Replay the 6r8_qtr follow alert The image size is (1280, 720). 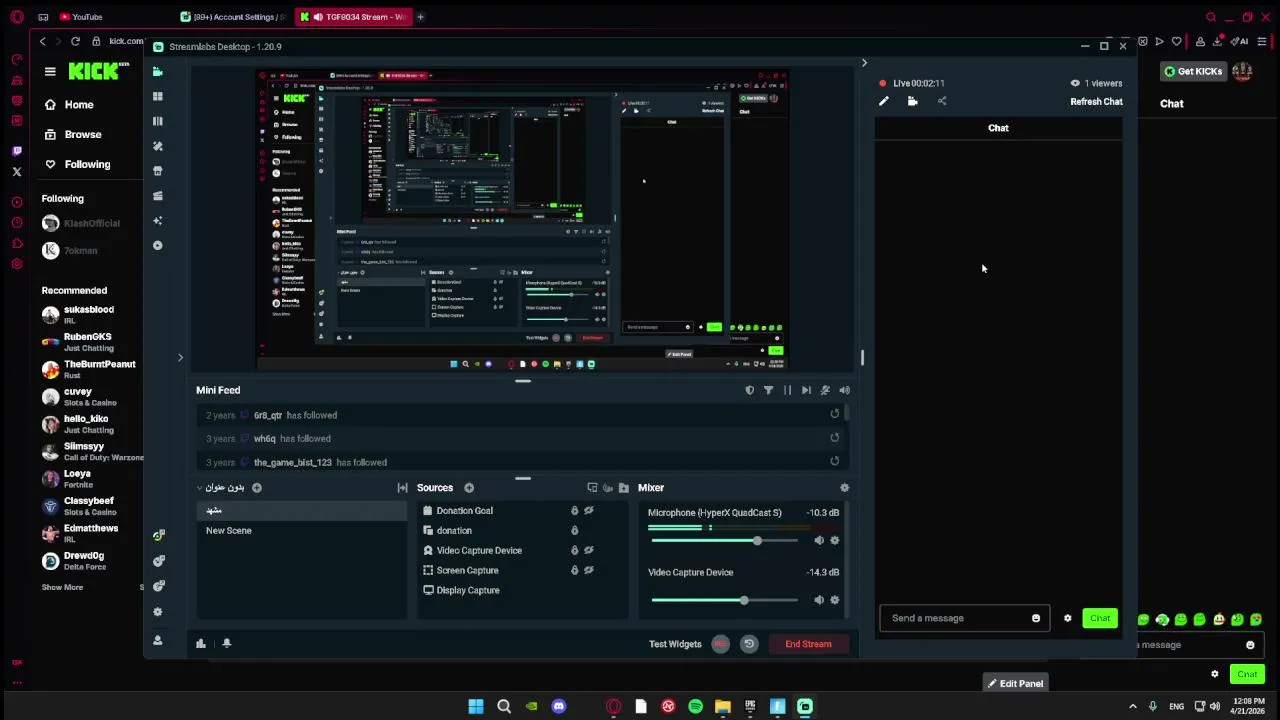[834, 414]
